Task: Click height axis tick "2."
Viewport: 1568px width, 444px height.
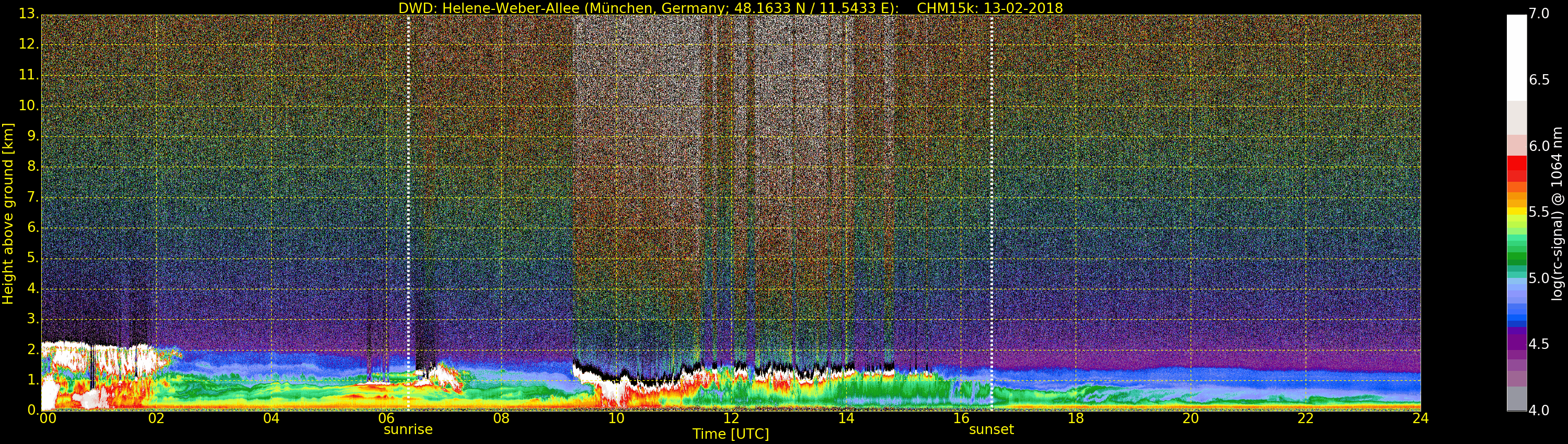Action: coord(33,349)
